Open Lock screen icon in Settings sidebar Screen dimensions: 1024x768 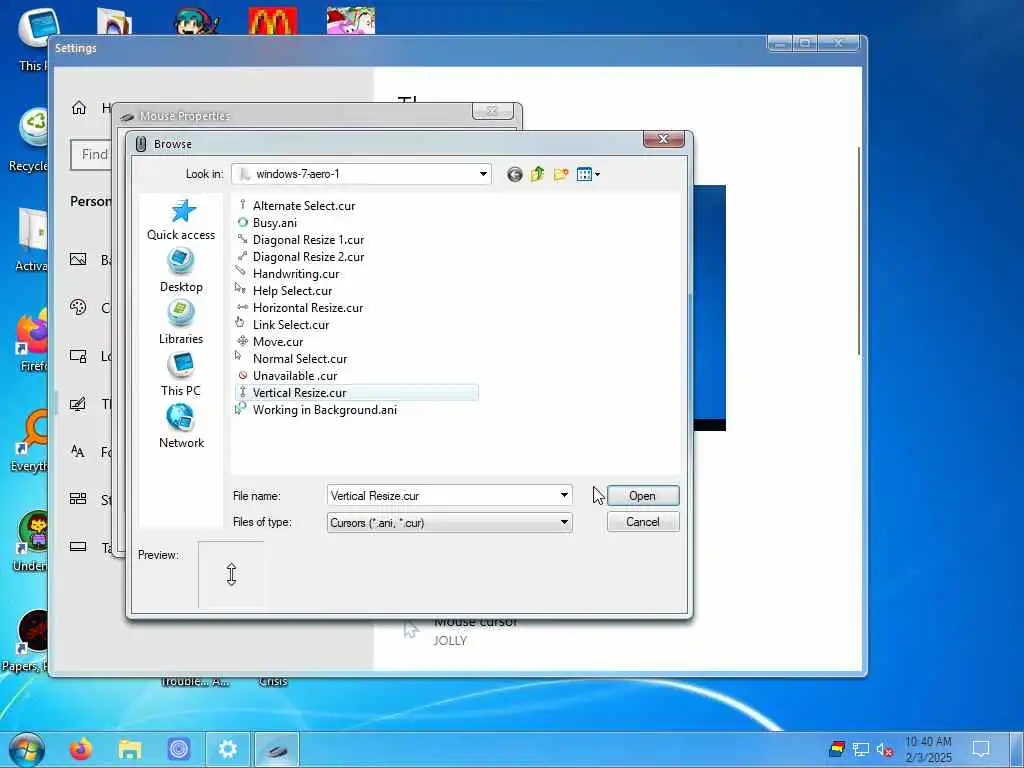78,356
